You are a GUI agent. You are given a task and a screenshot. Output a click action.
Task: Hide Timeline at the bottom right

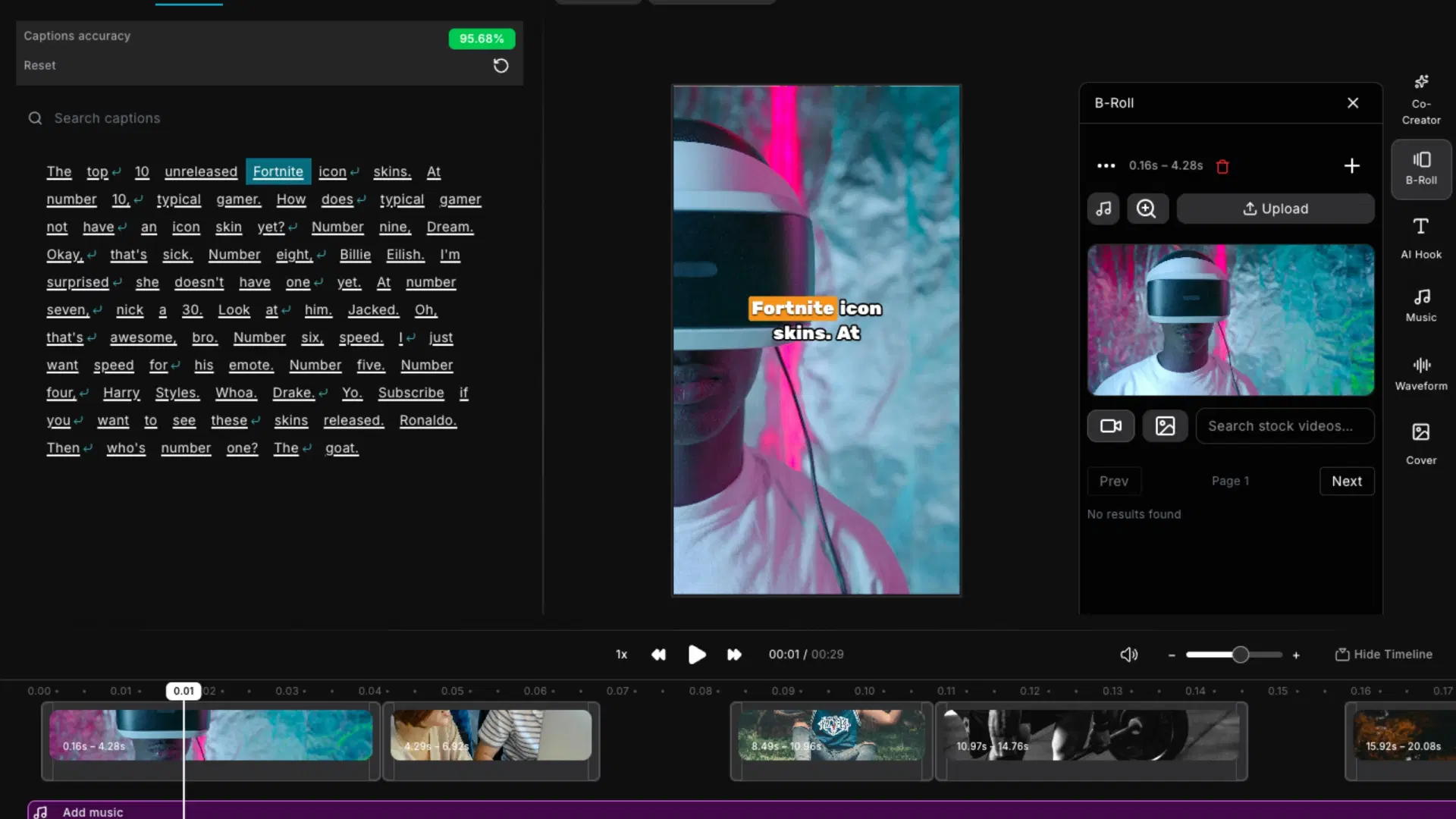[1383, 654]
